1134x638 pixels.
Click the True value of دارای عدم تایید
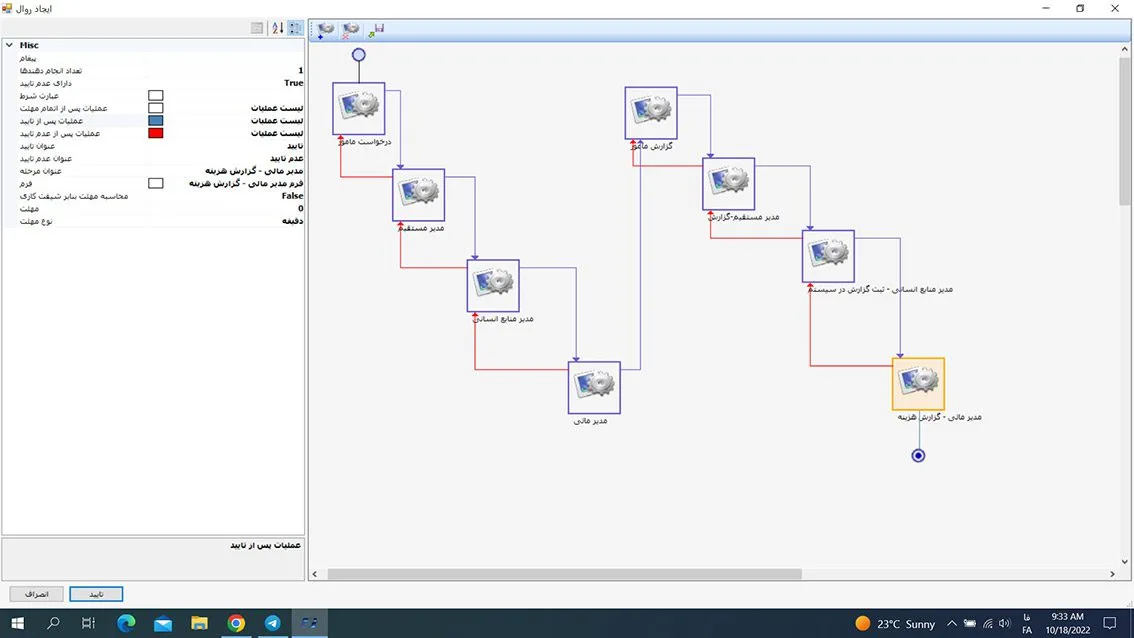[x=293, y=83]
